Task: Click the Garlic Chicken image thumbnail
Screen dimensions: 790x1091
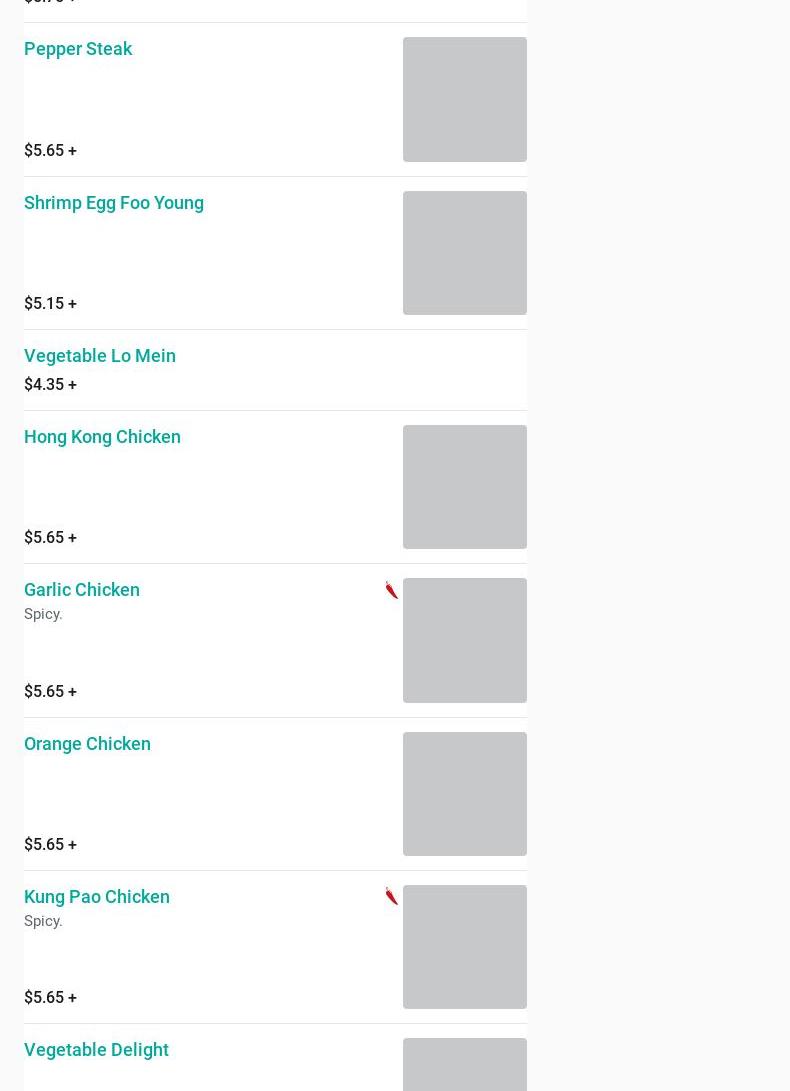Action: (x=464, y=640)
